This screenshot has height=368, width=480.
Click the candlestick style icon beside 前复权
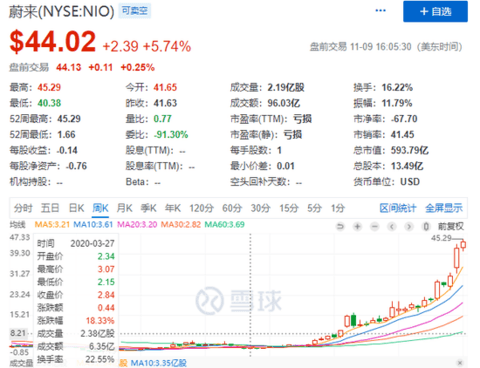coord(426,227)
